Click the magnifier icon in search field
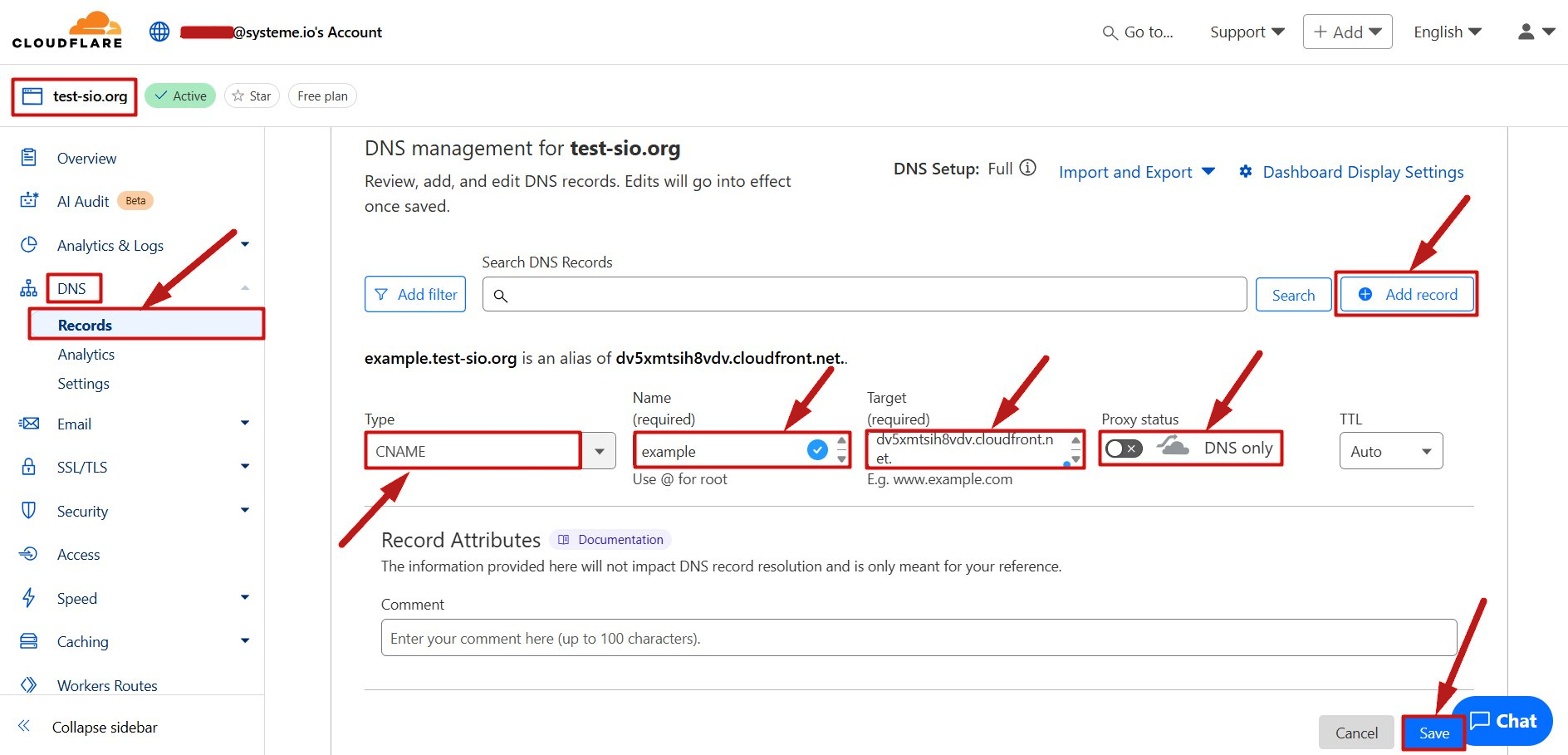The height and width of the screenshot is (755, 1568). tap(501, 296)
